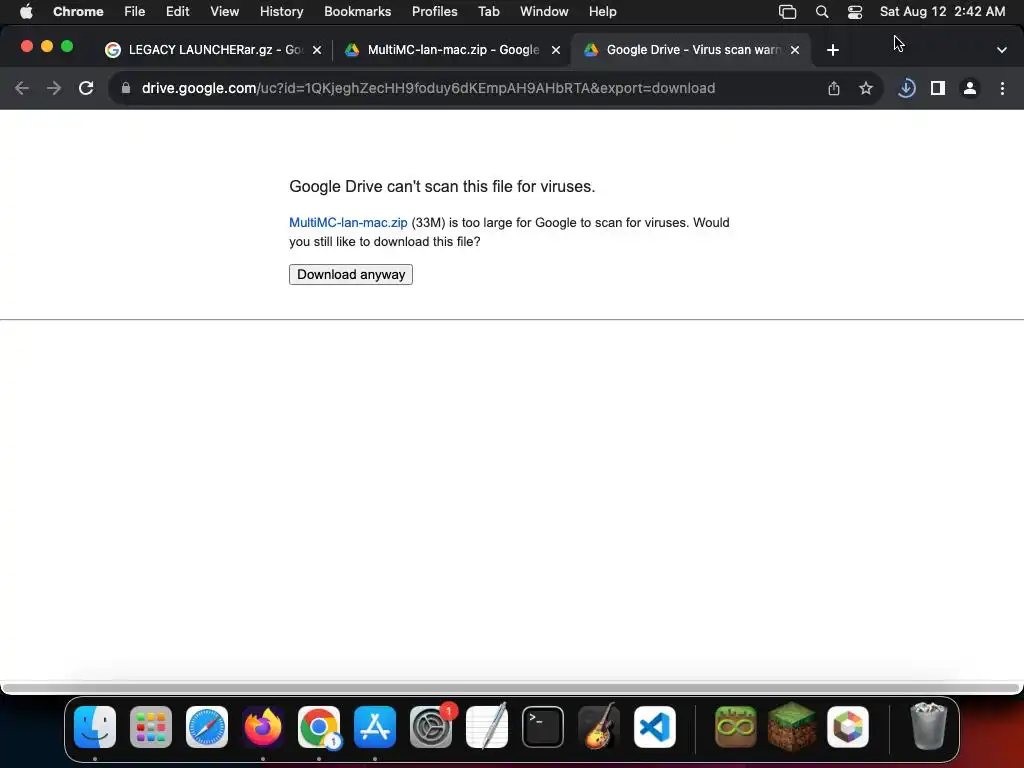Open the View menu
Viewport: 1024px width, 768px height.
[x=225, y=12]
